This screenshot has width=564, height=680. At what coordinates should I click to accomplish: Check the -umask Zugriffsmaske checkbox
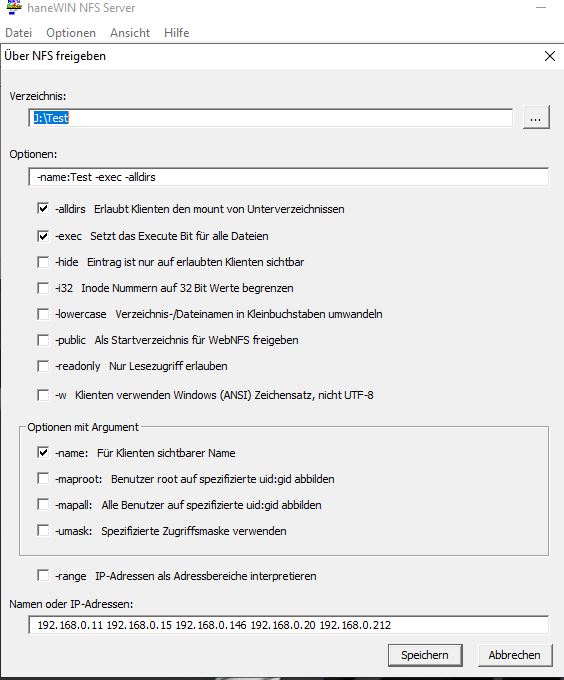click(43, 530)
